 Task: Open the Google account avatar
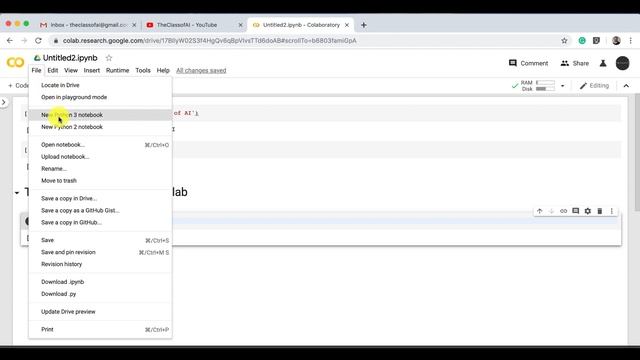click(x=622, y=63)
